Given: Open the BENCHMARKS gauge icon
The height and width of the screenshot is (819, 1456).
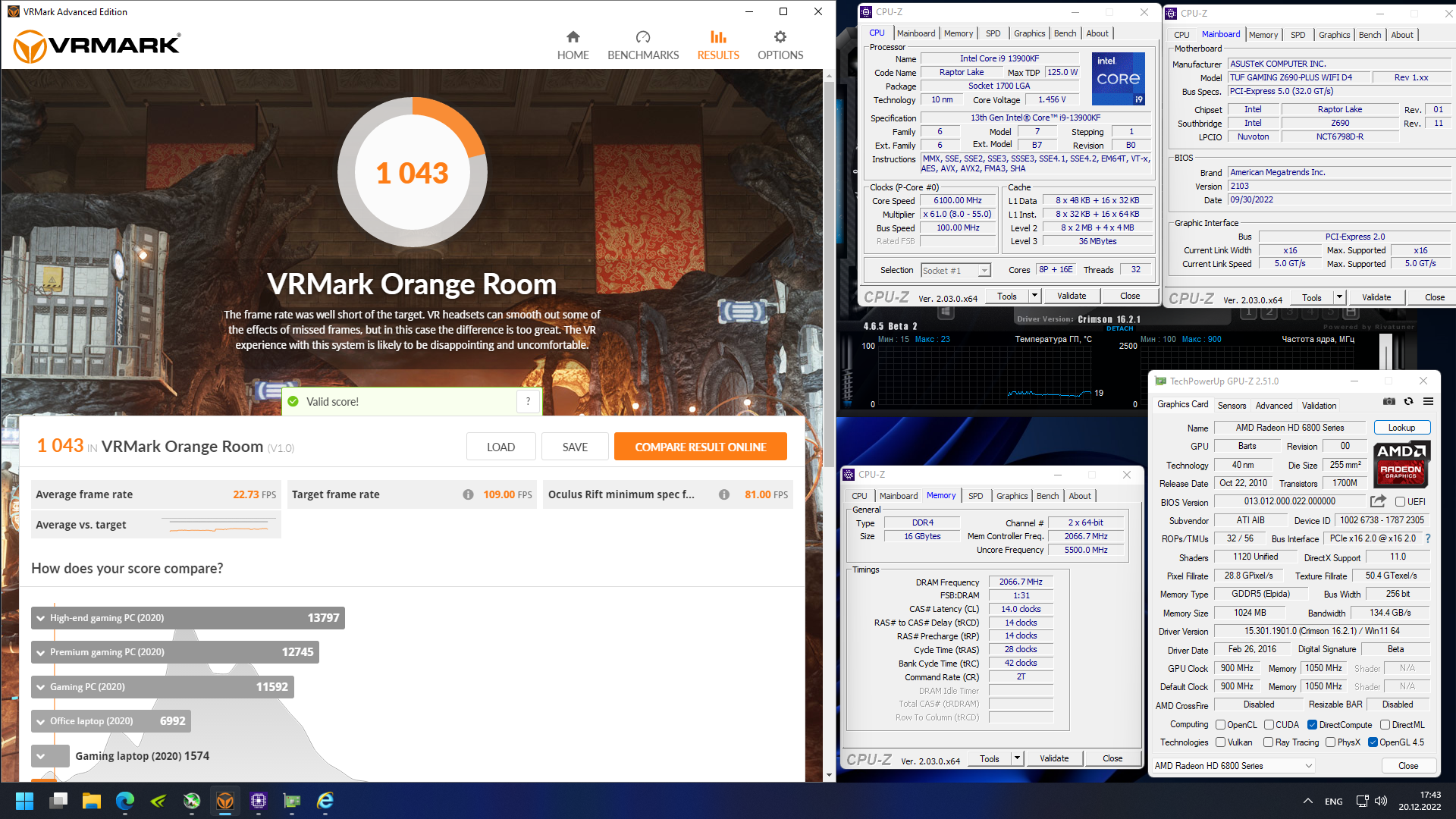Looking at the screenshot, I should (643, 37).
